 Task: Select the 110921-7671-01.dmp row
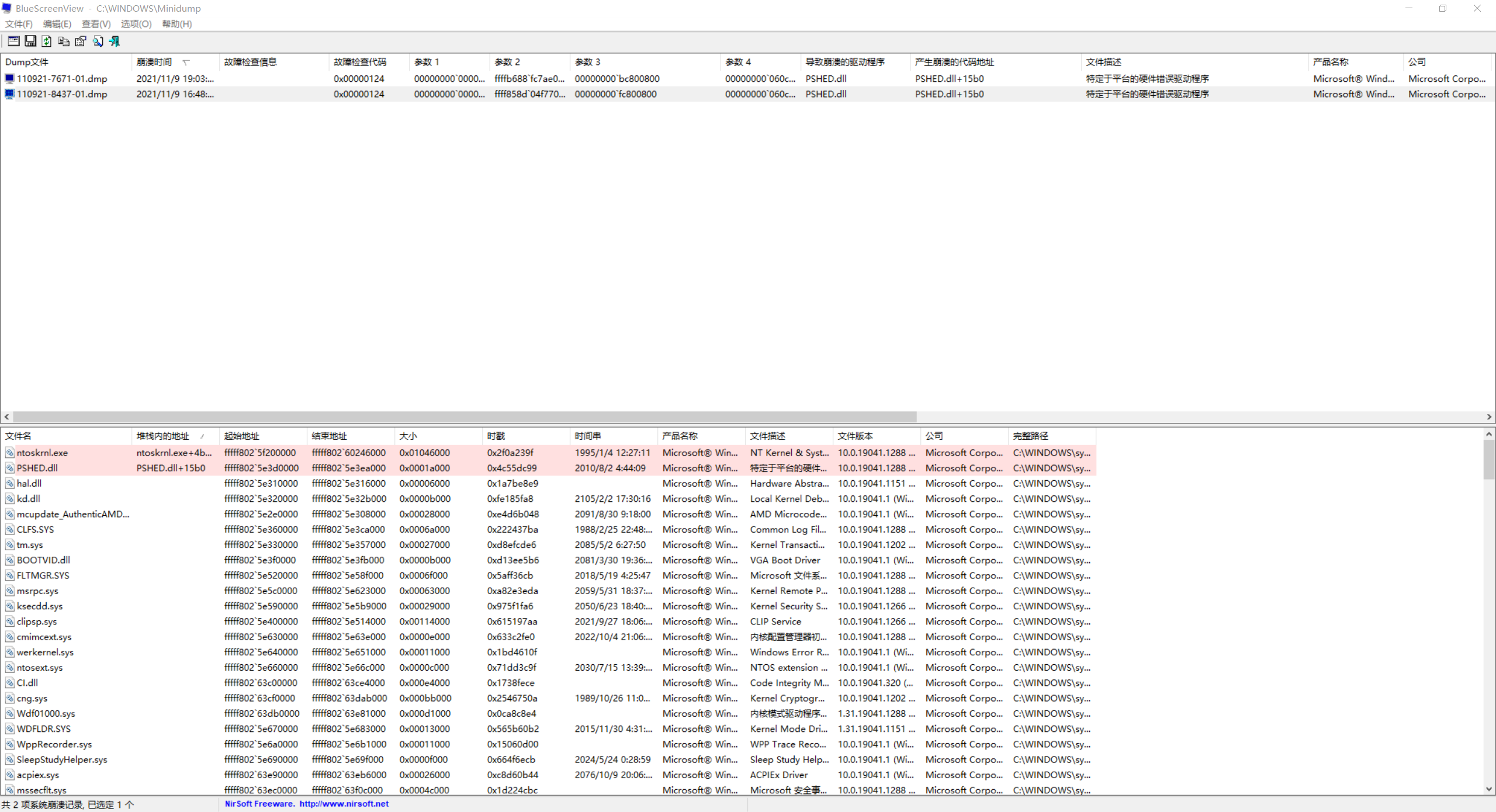(748, 78)
